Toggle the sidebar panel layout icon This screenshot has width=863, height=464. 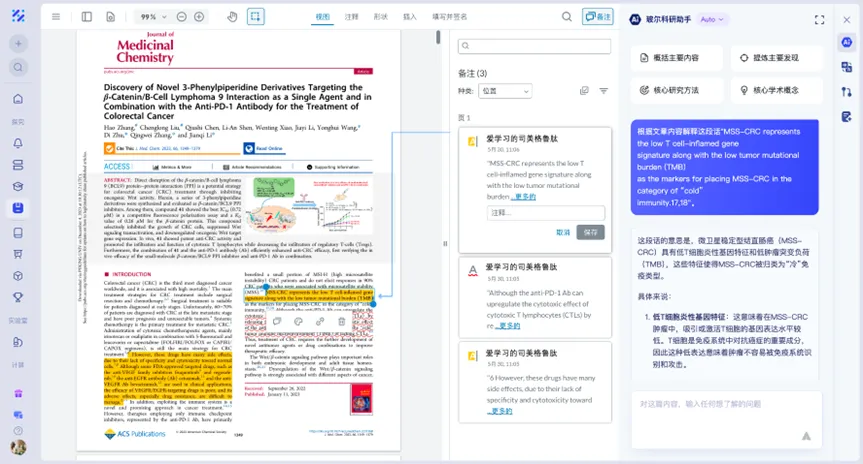[x=86, y=17]
